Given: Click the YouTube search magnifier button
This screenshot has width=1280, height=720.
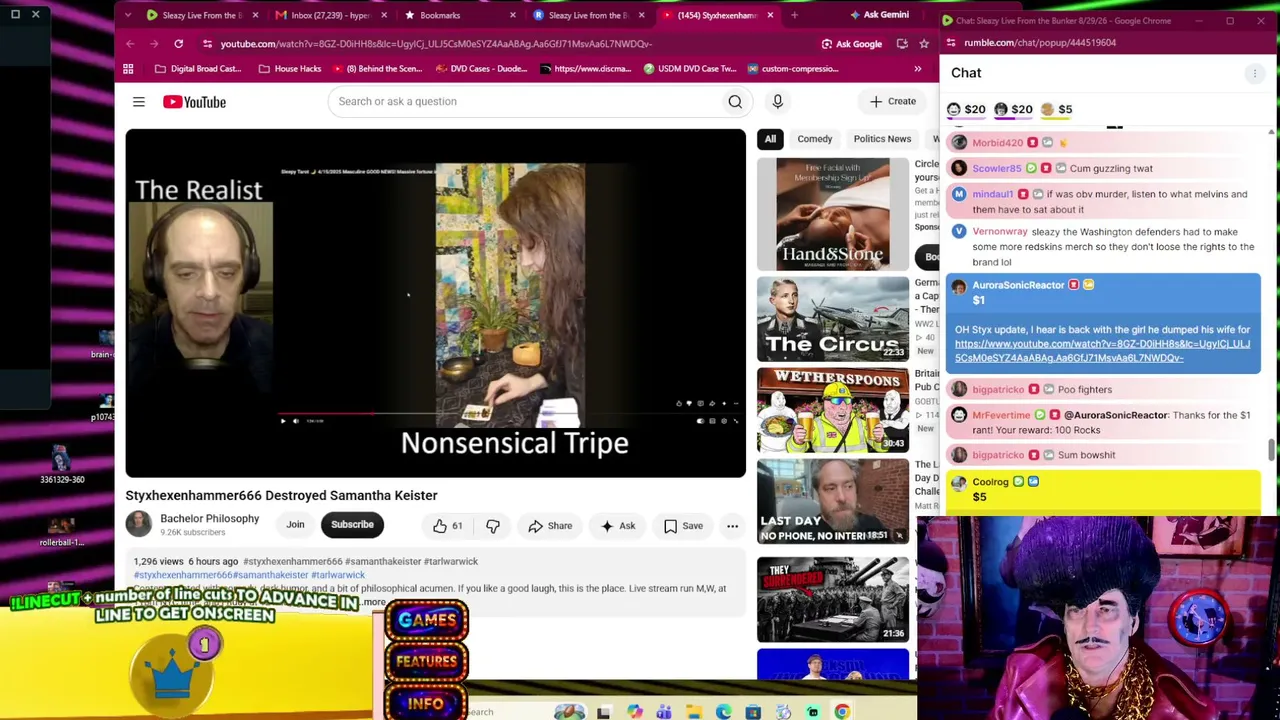Looking at the screenshot, I should [x=735, y=101].
